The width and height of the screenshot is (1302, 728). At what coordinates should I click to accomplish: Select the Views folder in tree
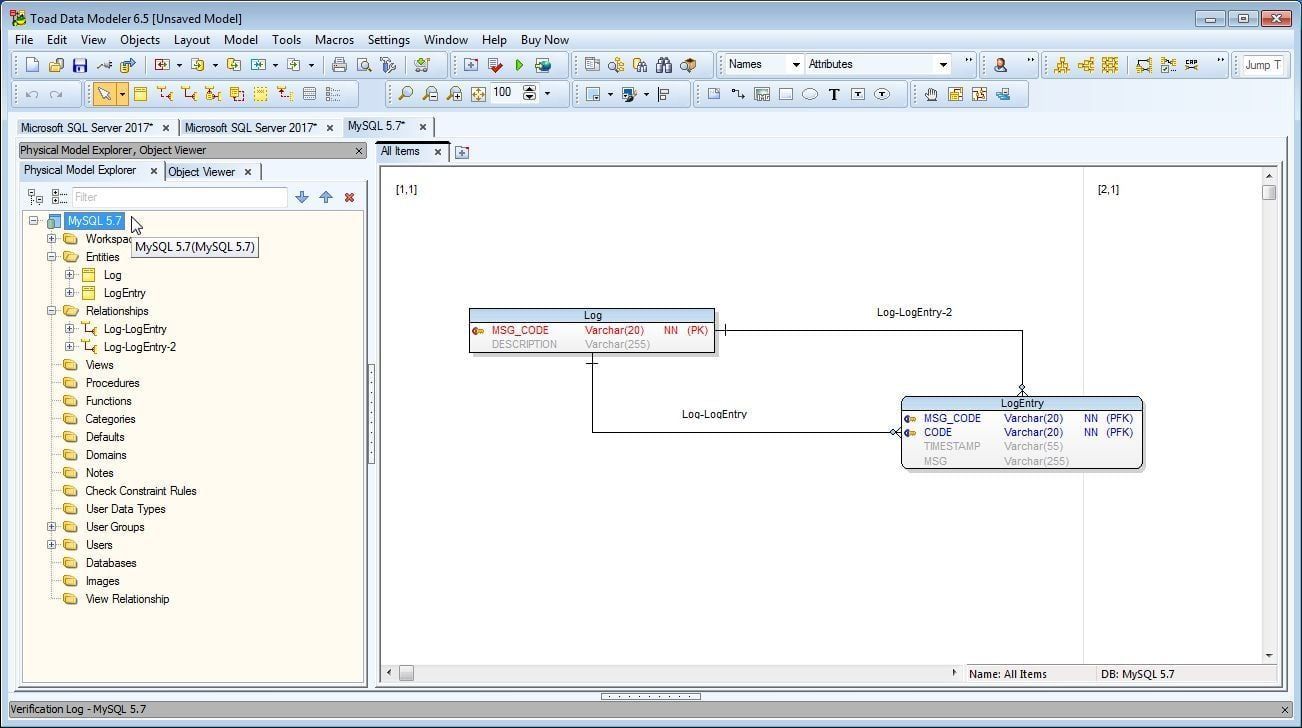[x=99, y=365]
